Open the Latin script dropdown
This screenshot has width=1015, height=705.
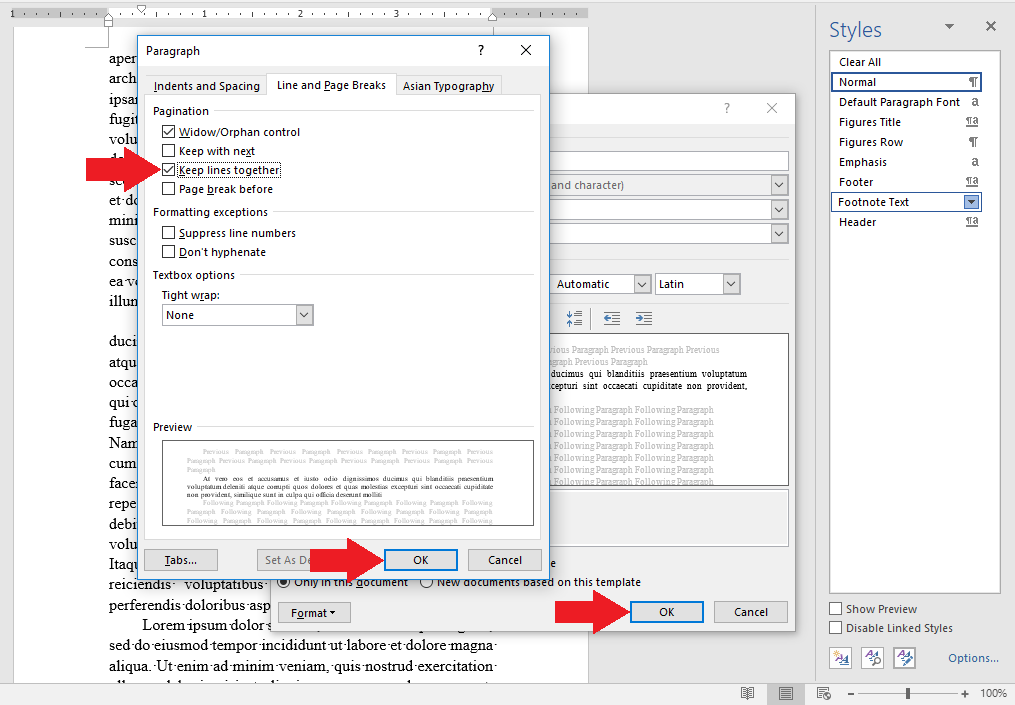(731, 284)
